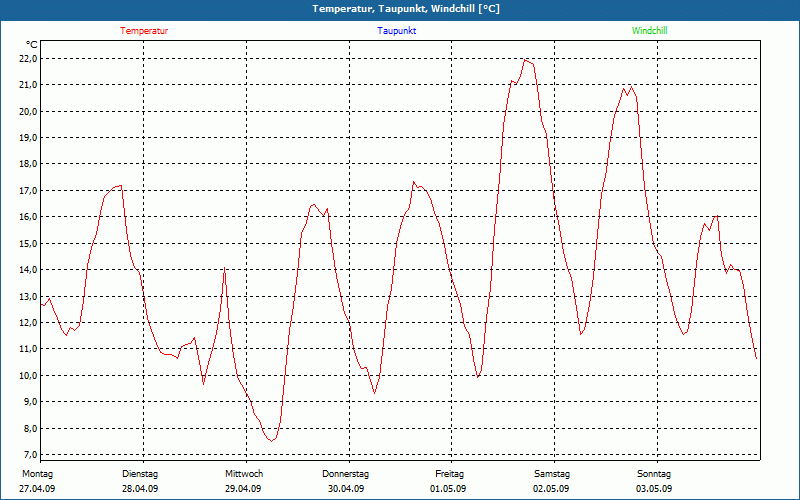Click the date 30.04.09

(x=346, y=489)
